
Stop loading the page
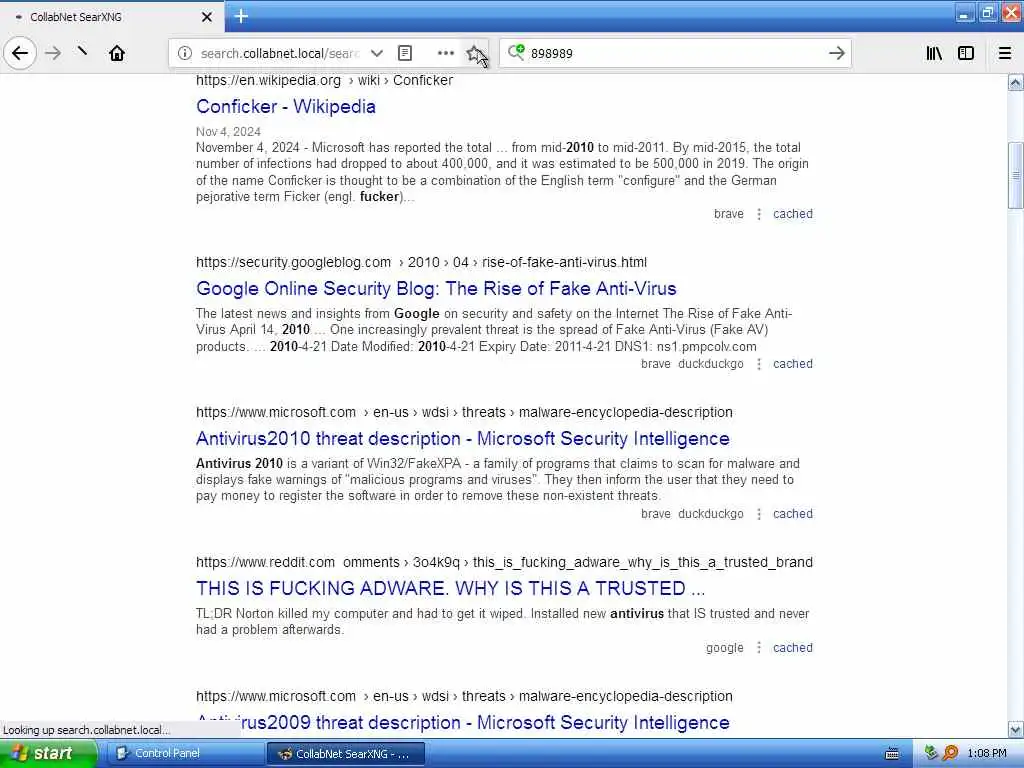[83, 52]
